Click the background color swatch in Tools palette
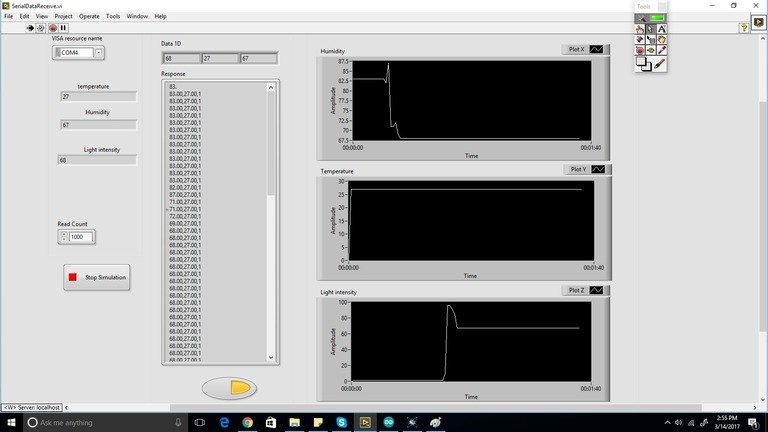The image size is (768, 432). click(648, 68)
